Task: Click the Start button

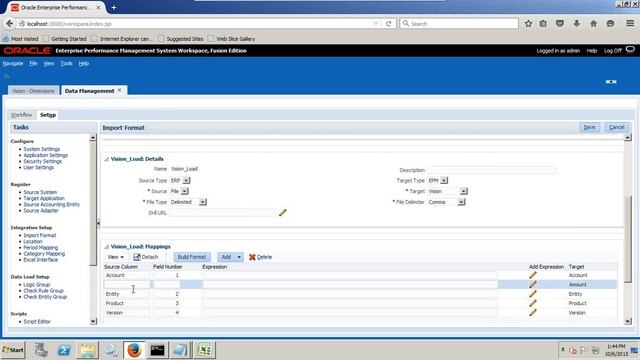Action: (x=13, y=350)
